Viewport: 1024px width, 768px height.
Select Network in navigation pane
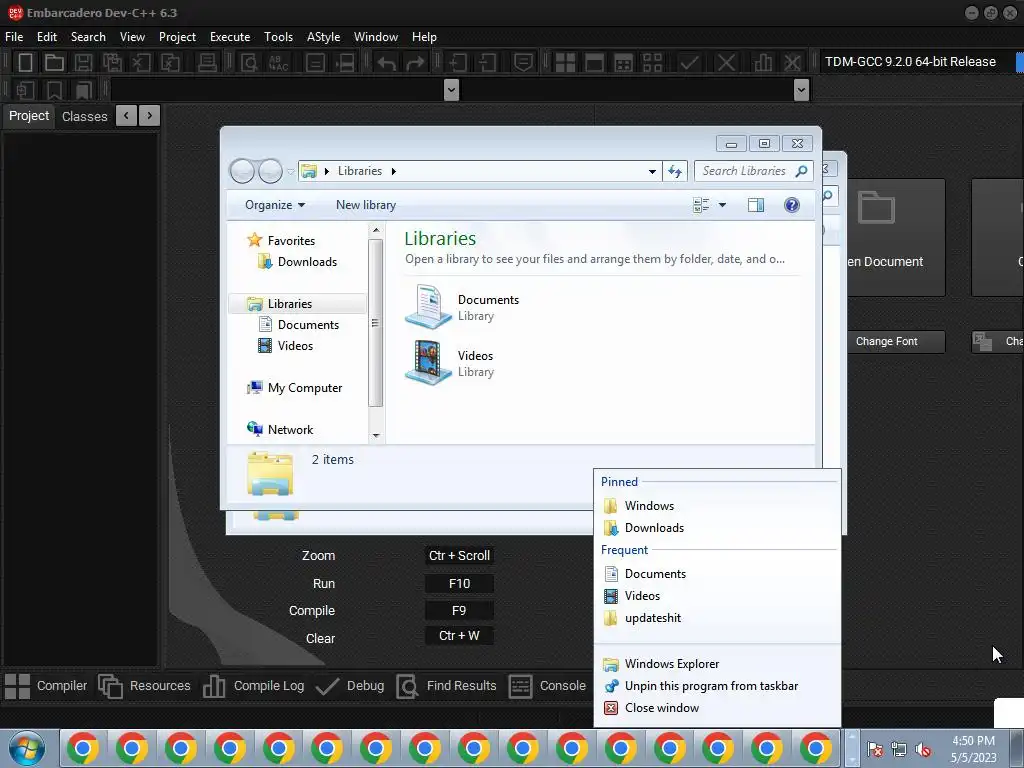(x=280, y=430)
